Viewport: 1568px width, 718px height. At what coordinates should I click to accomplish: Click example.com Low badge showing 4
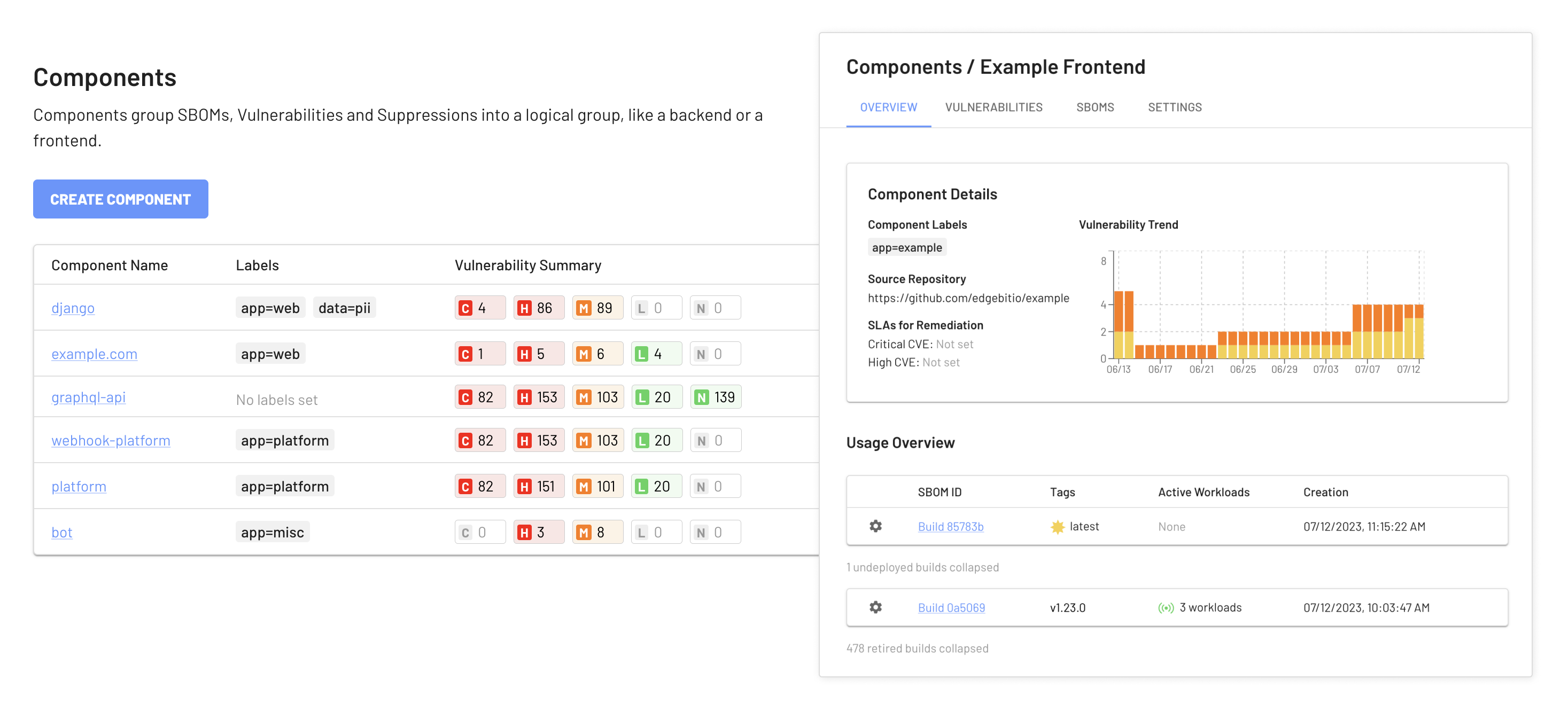click(656, 354)
